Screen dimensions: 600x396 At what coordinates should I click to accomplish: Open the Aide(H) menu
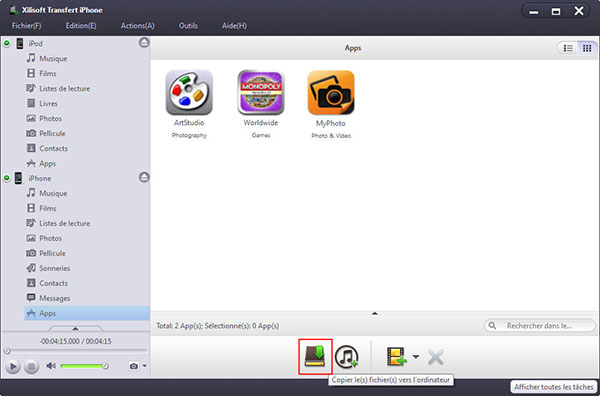point(234,26)
